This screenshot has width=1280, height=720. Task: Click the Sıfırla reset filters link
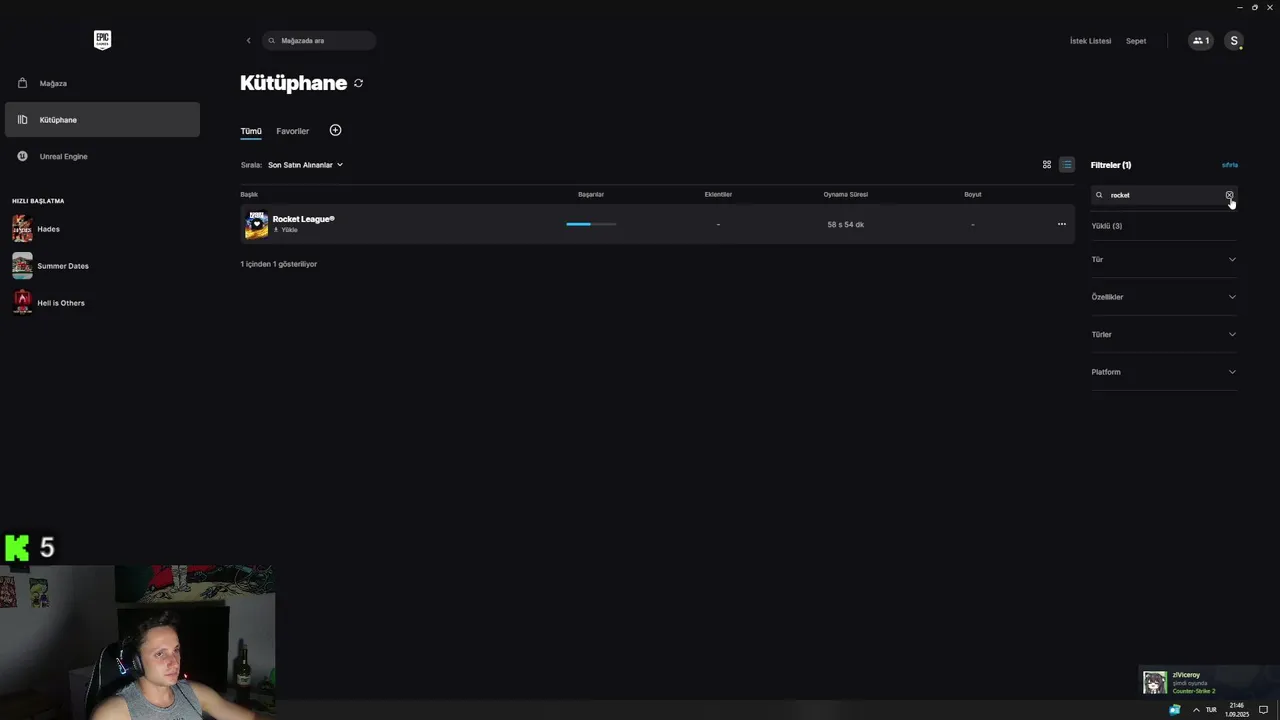[1230, 165]
